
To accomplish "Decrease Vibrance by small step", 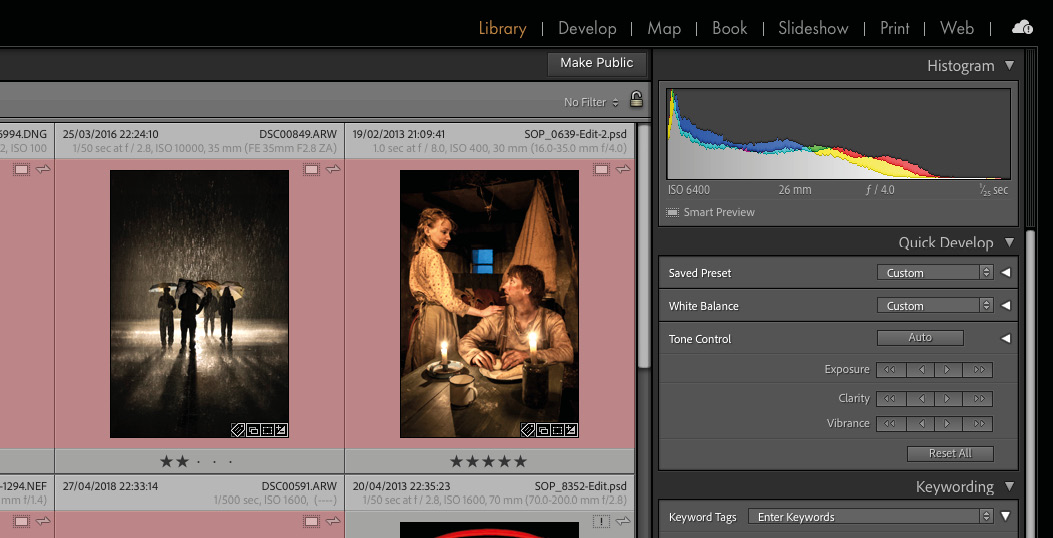I will 920,424.
